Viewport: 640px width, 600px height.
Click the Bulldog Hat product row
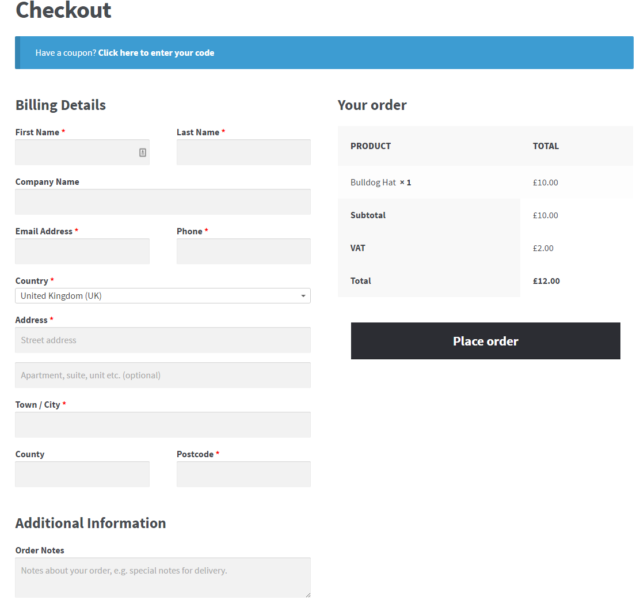485,182
